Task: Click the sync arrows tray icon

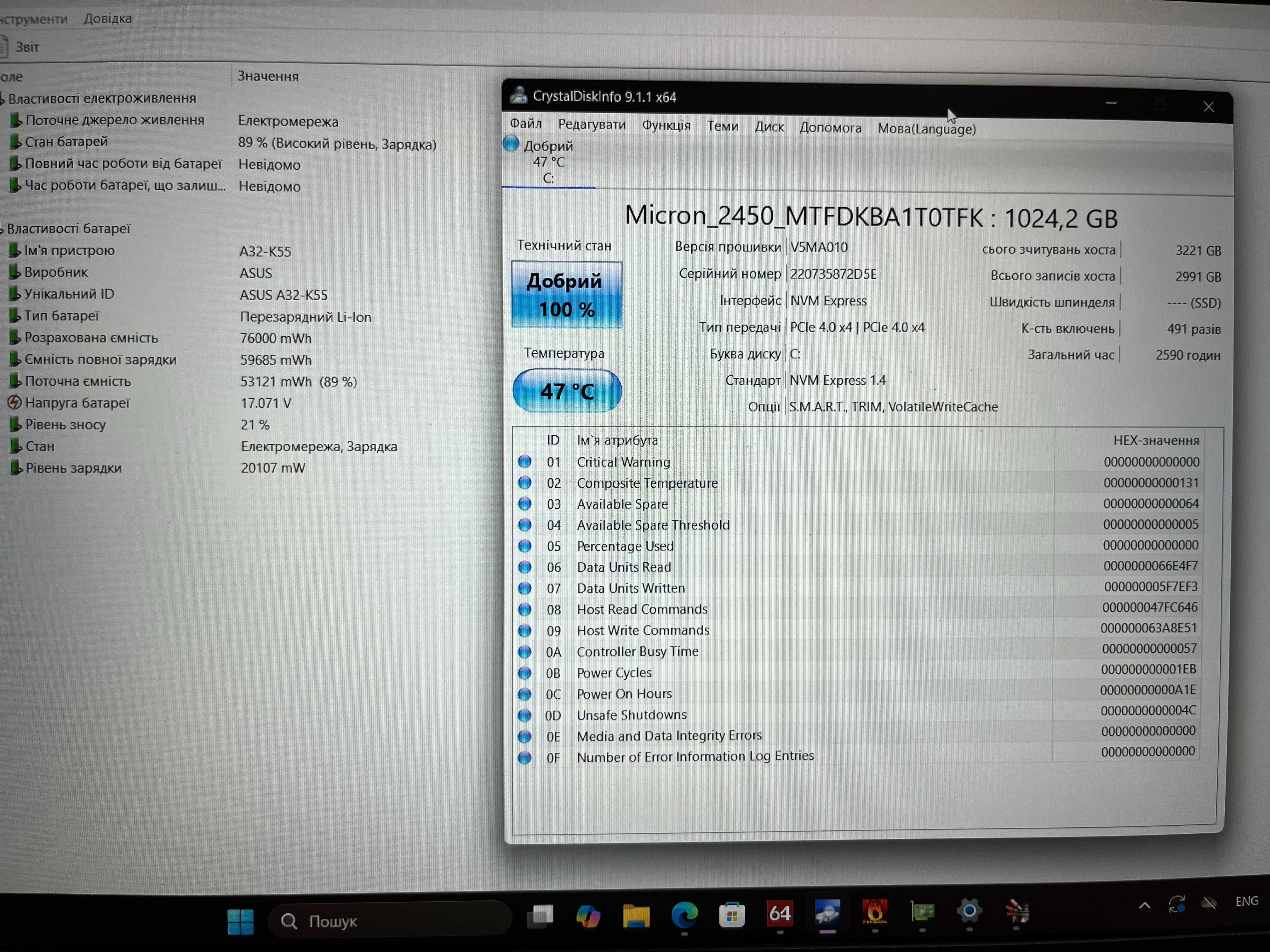Action: click(1176, 905)
